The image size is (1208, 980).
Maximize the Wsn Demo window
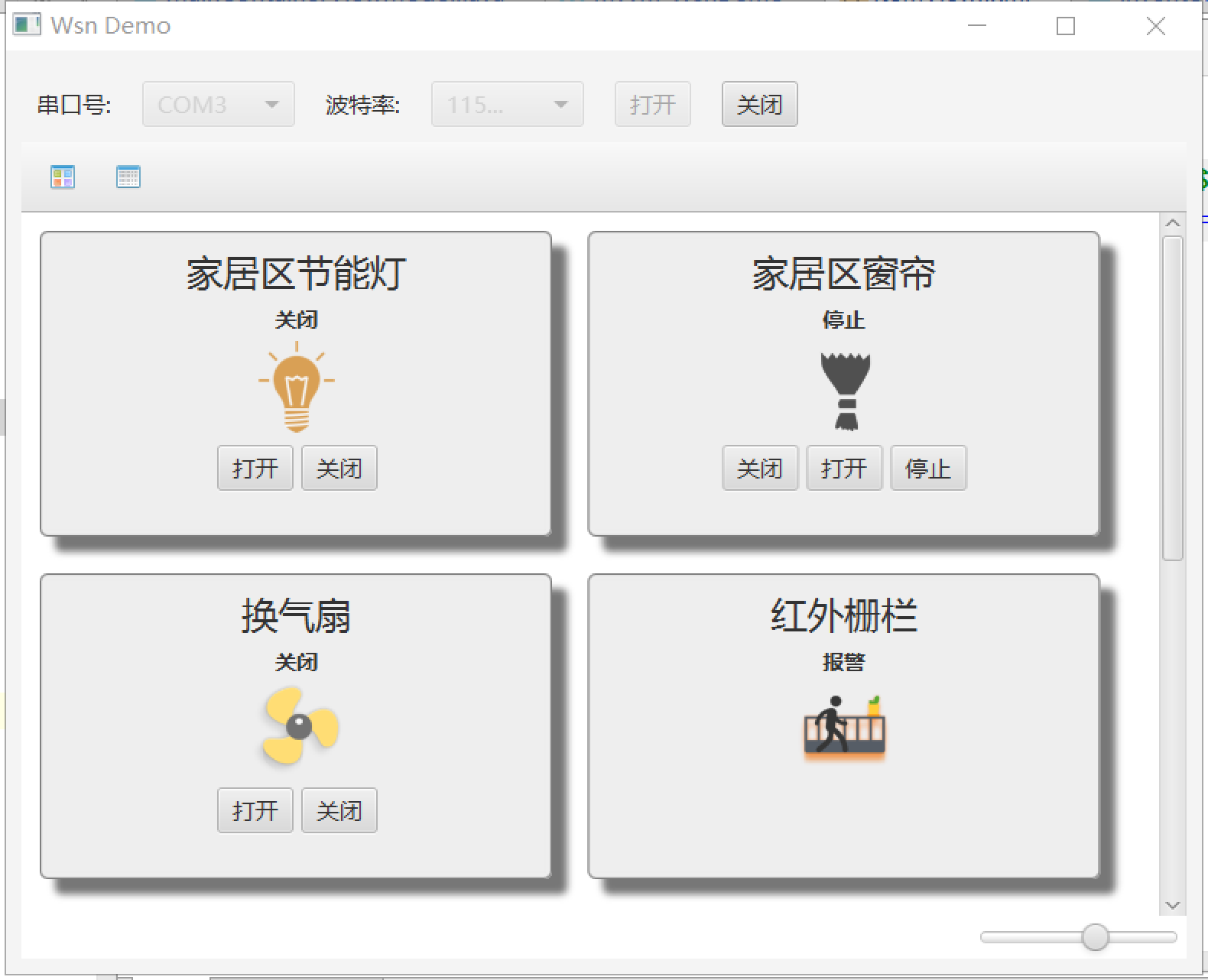1066,26
